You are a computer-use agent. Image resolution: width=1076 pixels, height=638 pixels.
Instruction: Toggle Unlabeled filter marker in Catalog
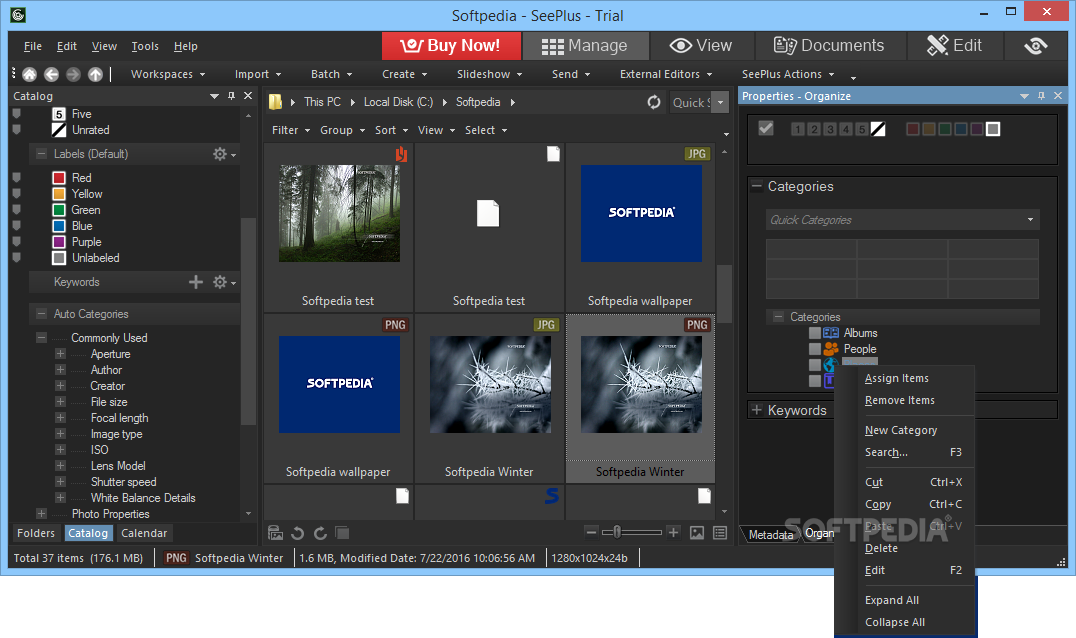(x=16, y=258)
